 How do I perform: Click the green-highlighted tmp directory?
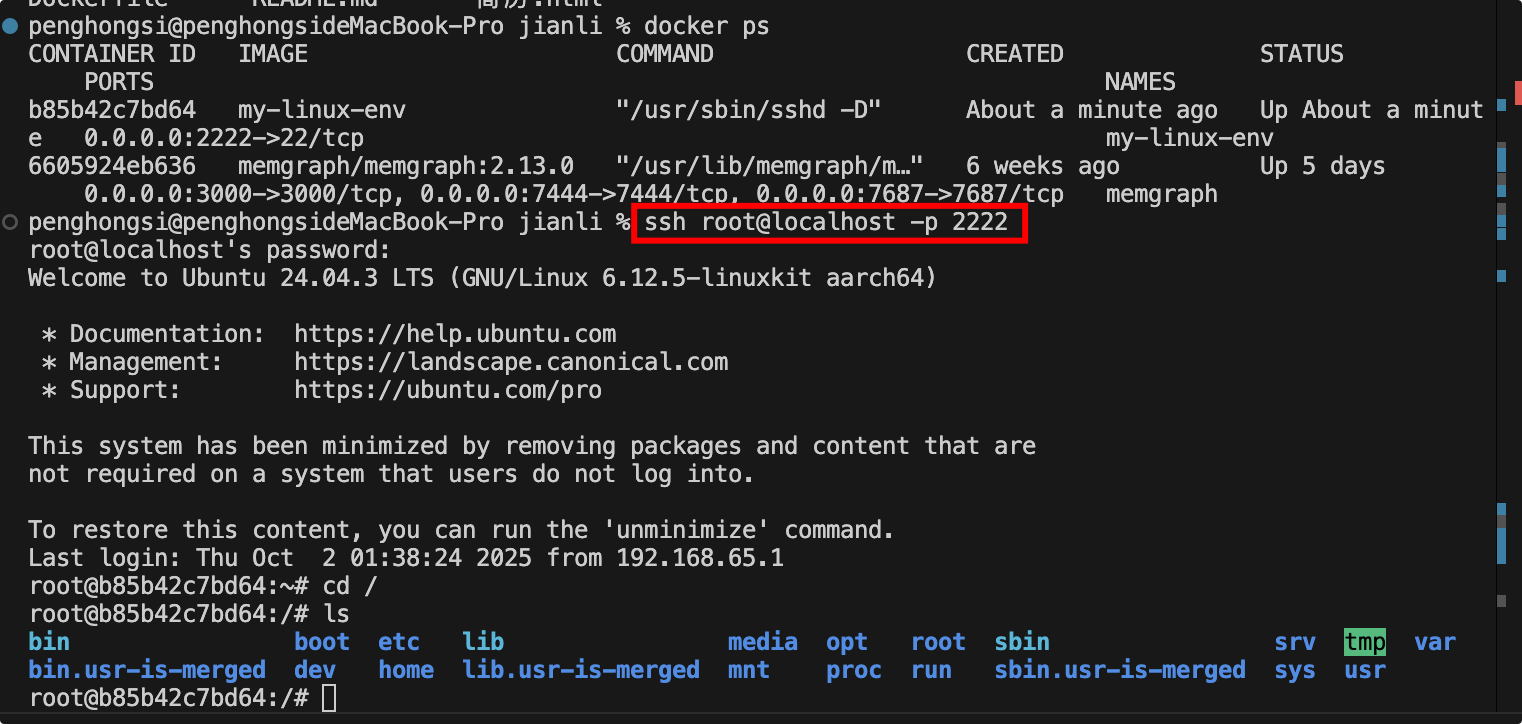coord(1364,642)
